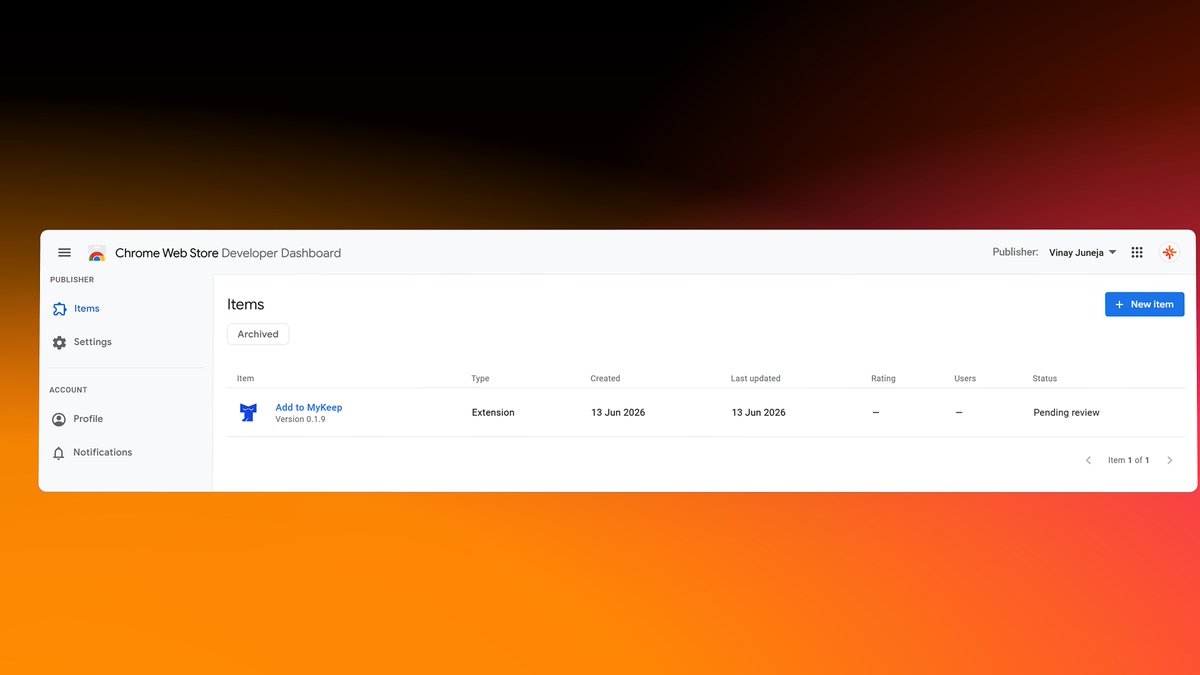Screen dimensions: 1200x675
Task: Click the Last updated column header
Action: coord(755,379)
